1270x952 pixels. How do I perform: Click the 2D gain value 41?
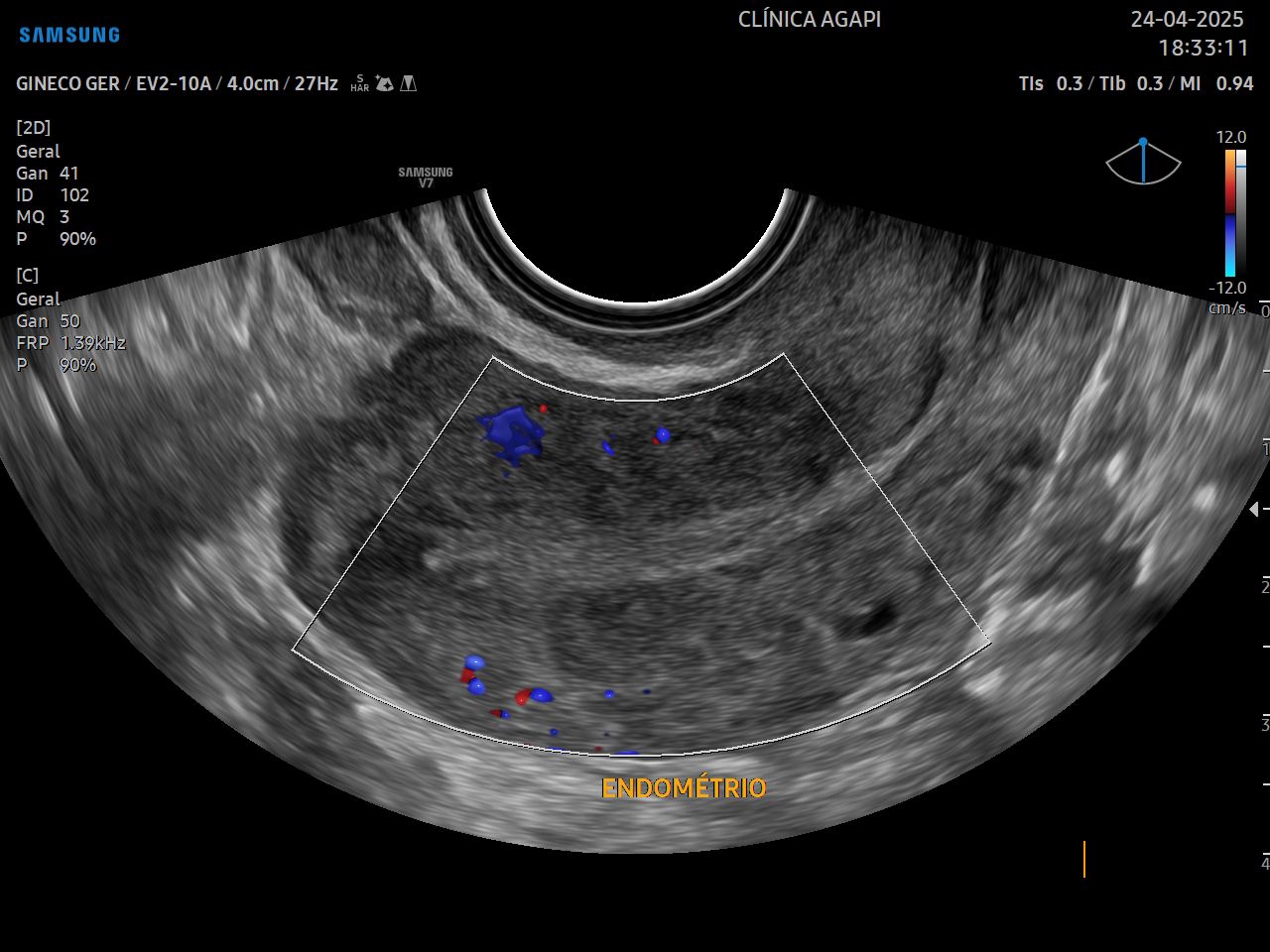pos(68,174)
